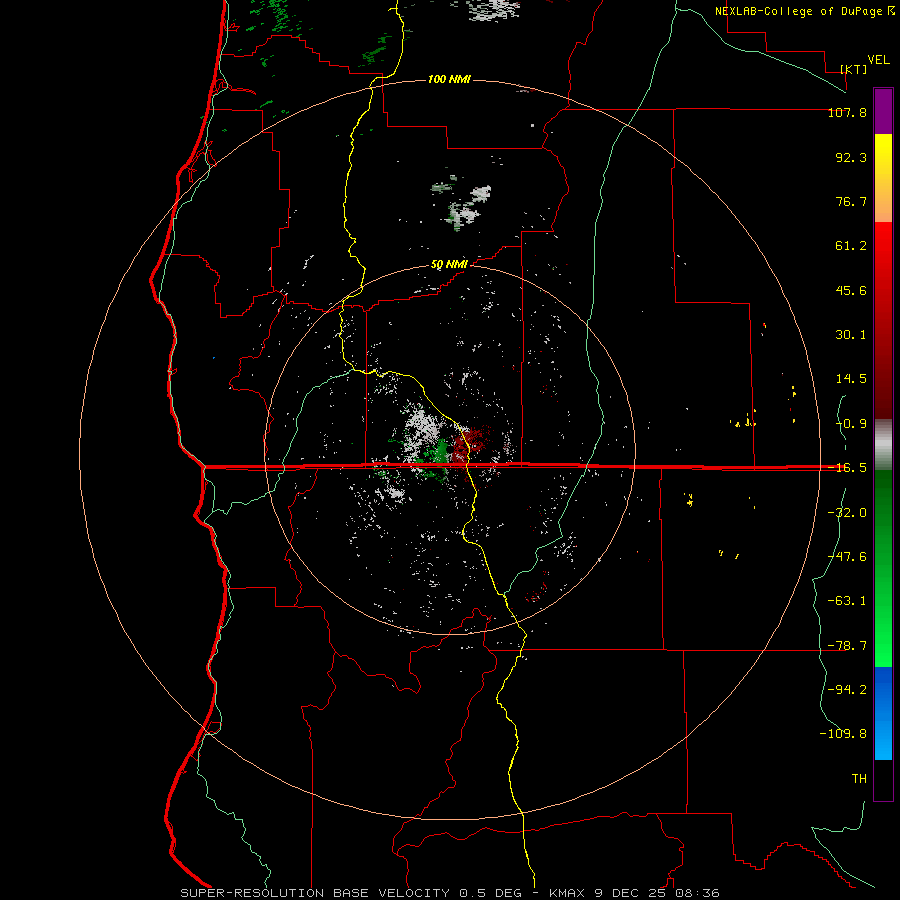Click the 50 NMI range ring label
The image size is (900, 900).
449,265
